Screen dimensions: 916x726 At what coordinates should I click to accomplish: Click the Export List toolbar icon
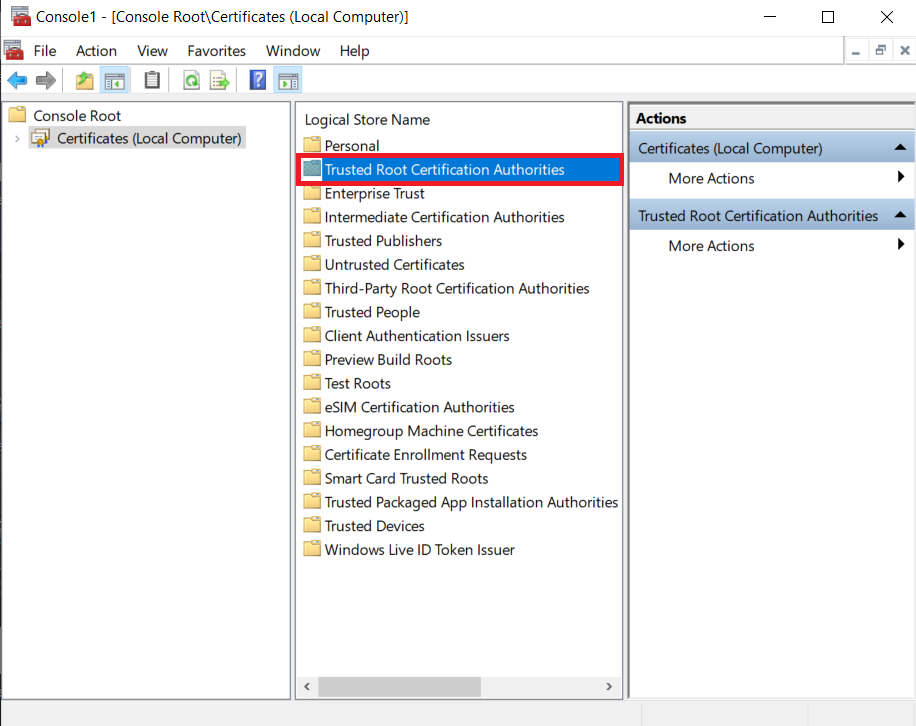pos(220,80)
